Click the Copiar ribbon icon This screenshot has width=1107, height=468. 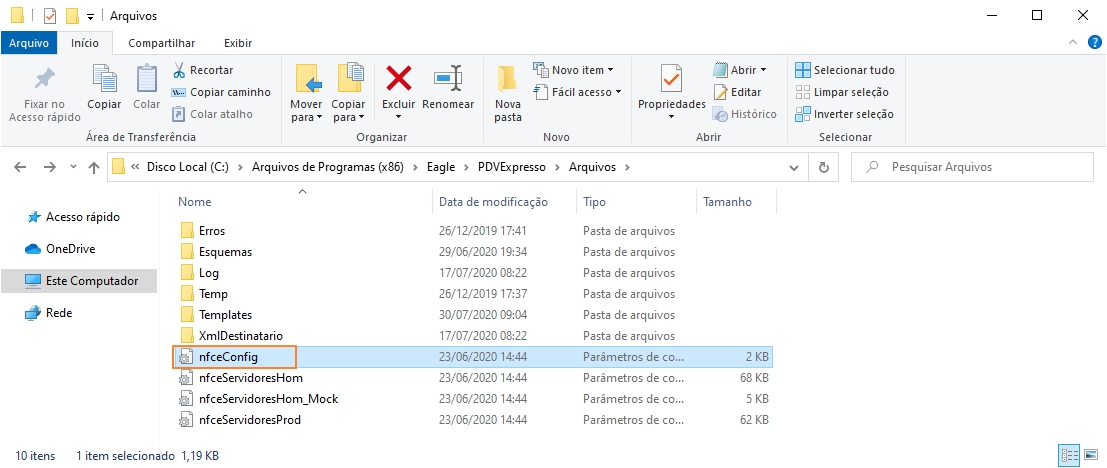pos(104,79)
